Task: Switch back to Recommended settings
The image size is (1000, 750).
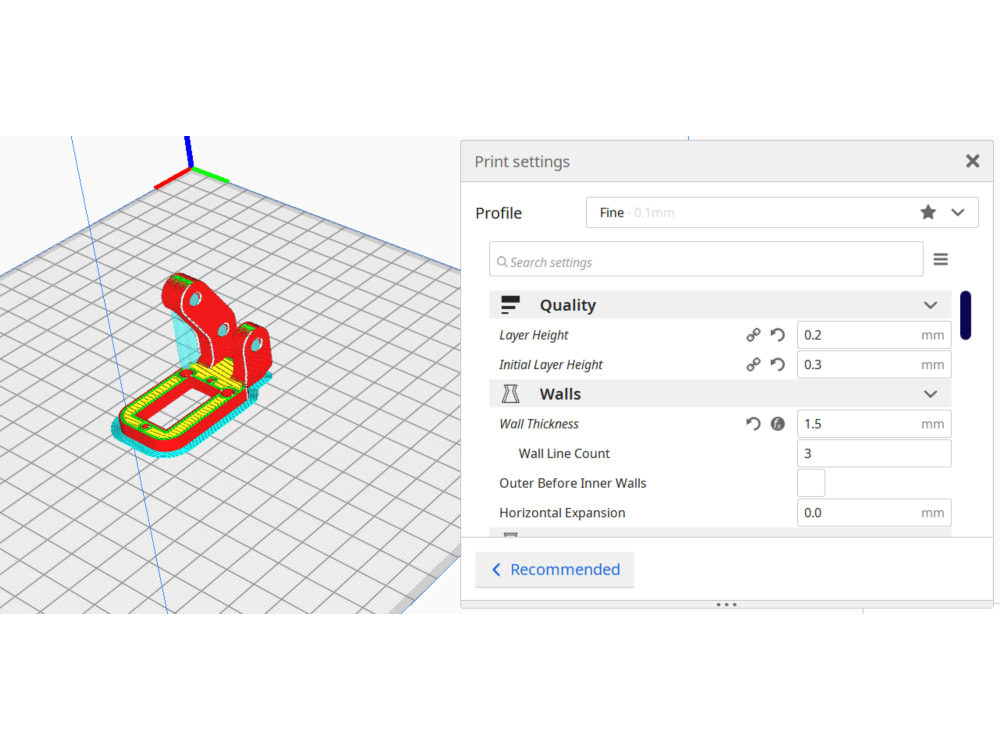Action: click(x=555, y=569)
